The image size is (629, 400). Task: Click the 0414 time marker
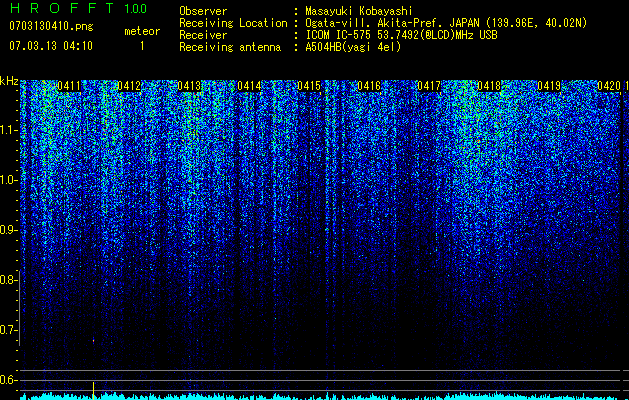point(249,86)
